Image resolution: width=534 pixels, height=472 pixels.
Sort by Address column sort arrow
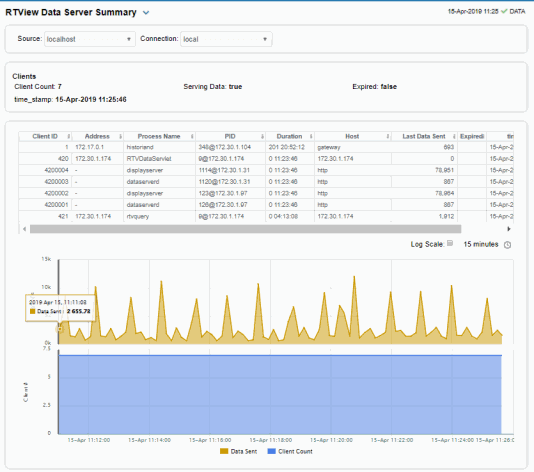[x=120, y=137]
